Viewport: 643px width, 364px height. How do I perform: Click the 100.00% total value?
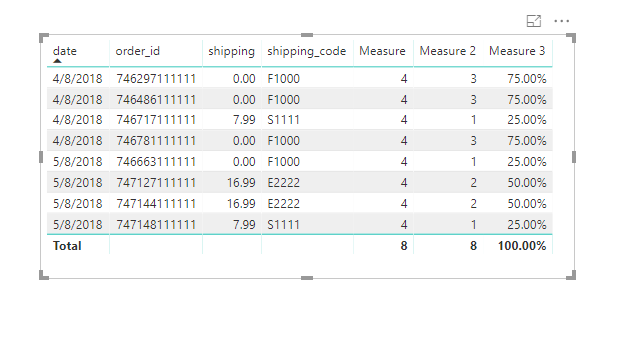tap(522, 246)
